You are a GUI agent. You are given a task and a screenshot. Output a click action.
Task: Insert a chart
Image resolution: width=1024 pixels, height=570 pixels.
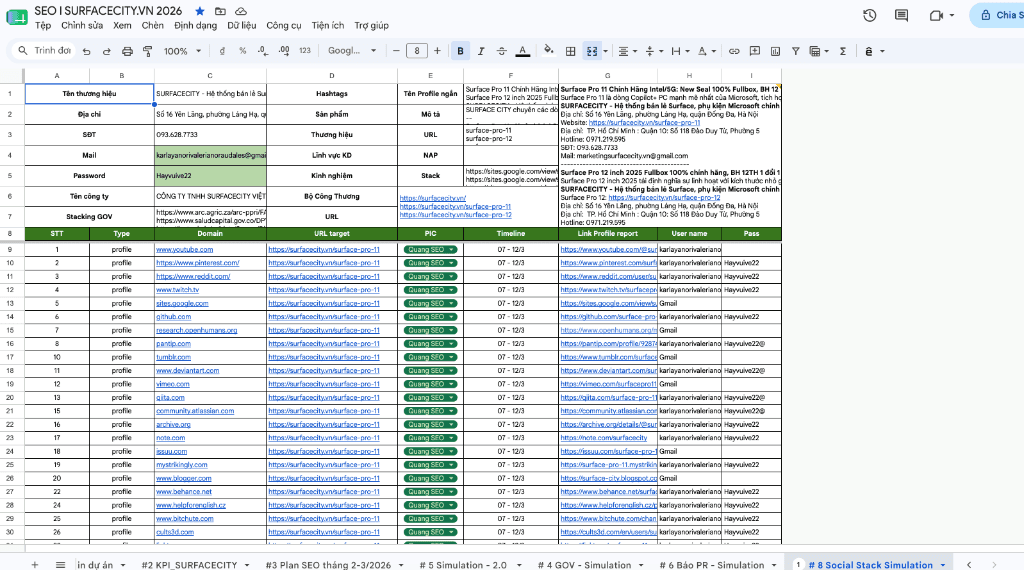[775, 51]
